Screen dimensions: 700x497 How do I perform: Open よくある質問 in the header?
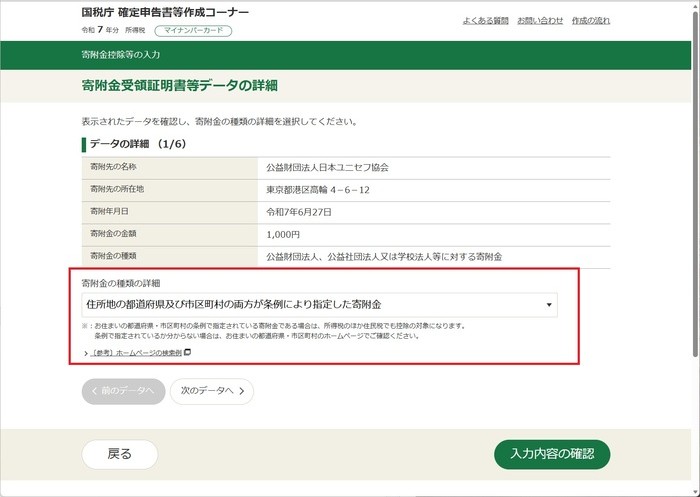(x=486, y=20)
